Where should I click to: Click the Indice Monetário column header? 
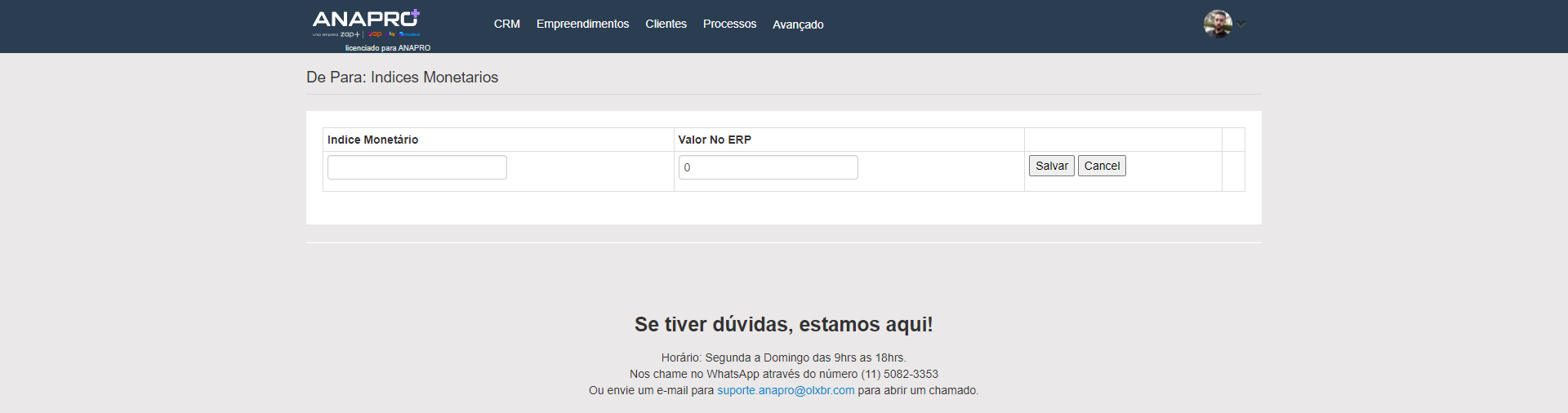click(372, 140)
